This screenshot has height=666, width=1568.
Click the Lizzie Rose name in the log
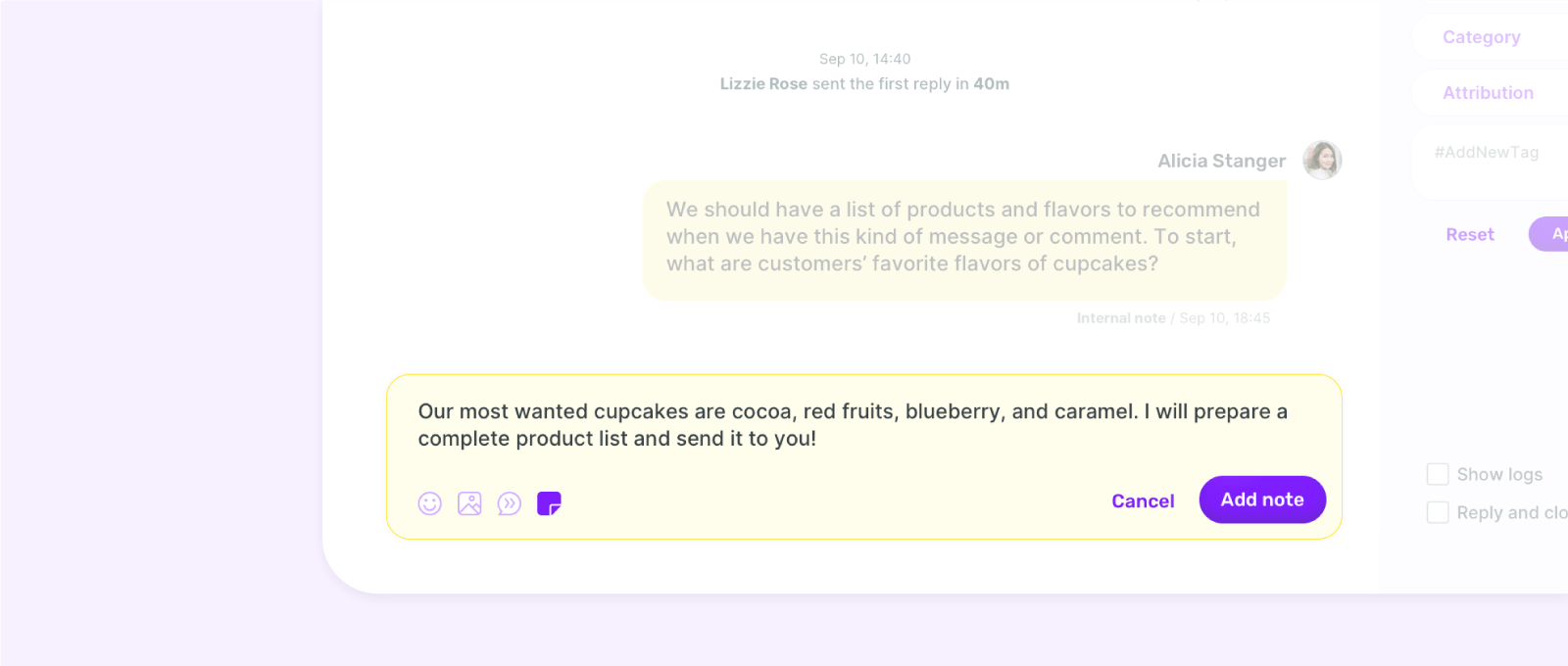[763, 84]
